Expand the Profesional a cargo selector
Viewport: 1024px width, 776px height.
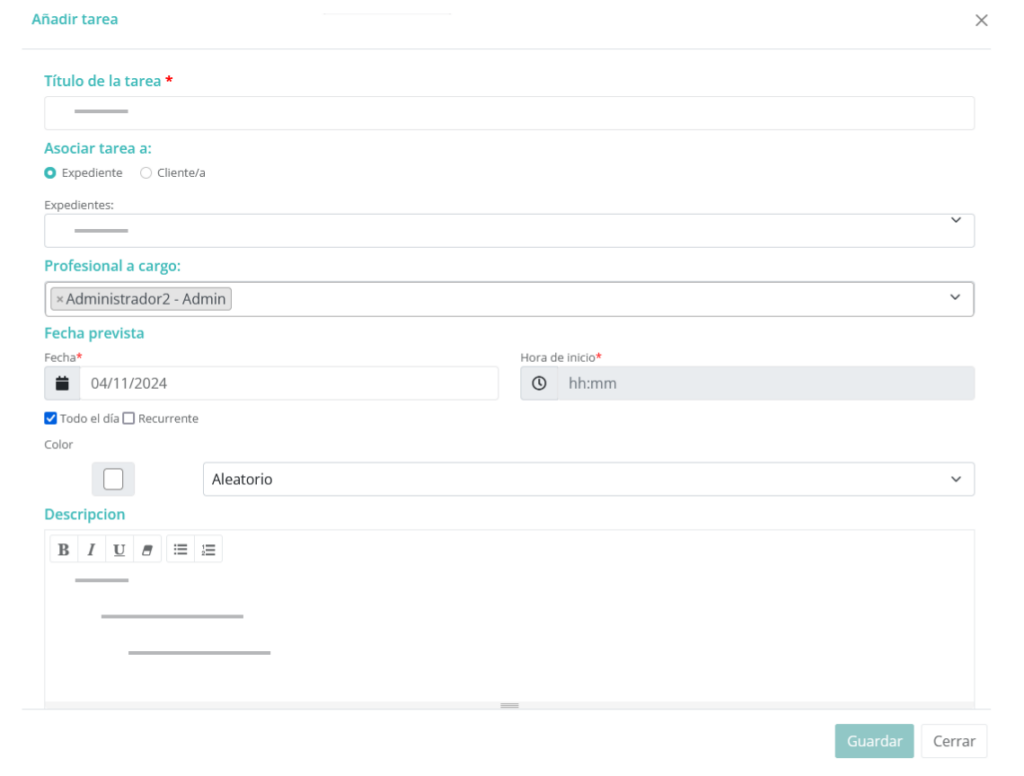click(x=954, y=298)
